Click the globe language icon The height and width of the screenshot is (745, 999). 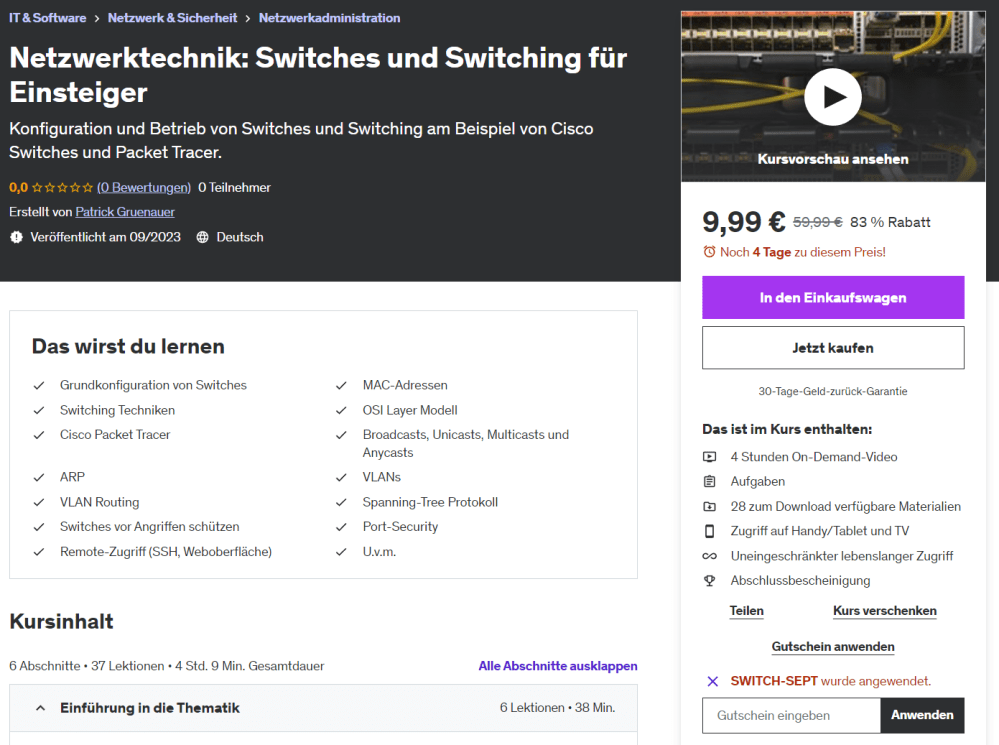coord(203,237)
